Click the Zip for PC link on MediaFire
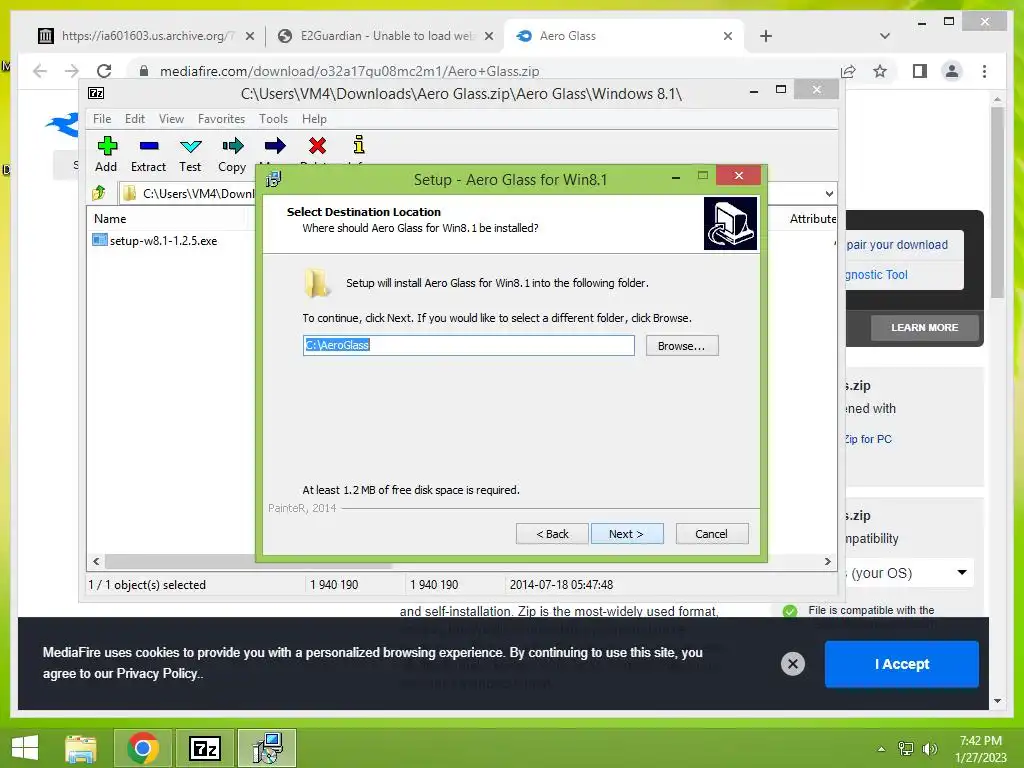The width and height of the screenshot is (1024, 768). (x=868, y=439)
